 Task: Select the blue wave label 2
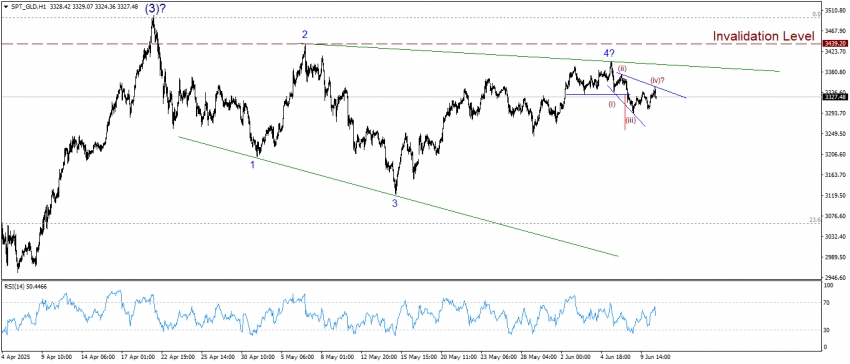click(x=305, y=35)
